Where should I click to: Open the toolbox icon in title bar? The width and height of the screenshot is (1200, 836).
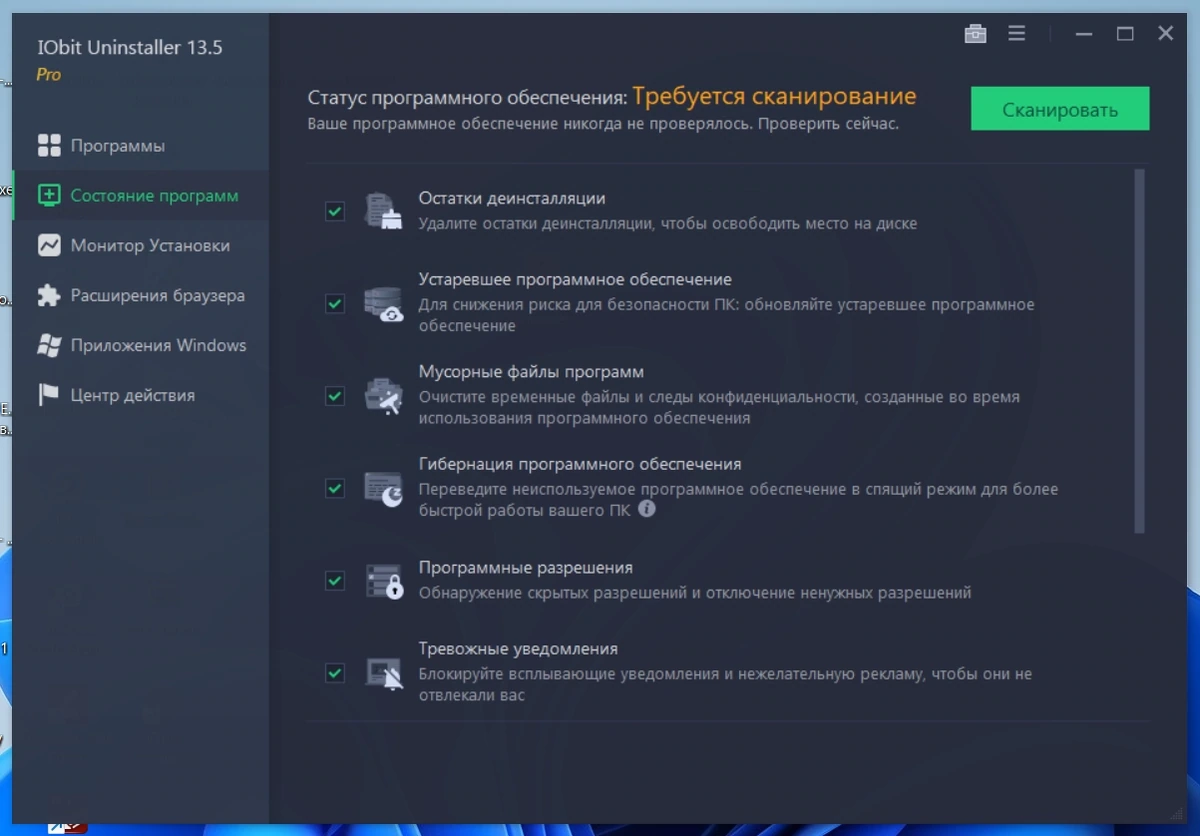[975, 34]
